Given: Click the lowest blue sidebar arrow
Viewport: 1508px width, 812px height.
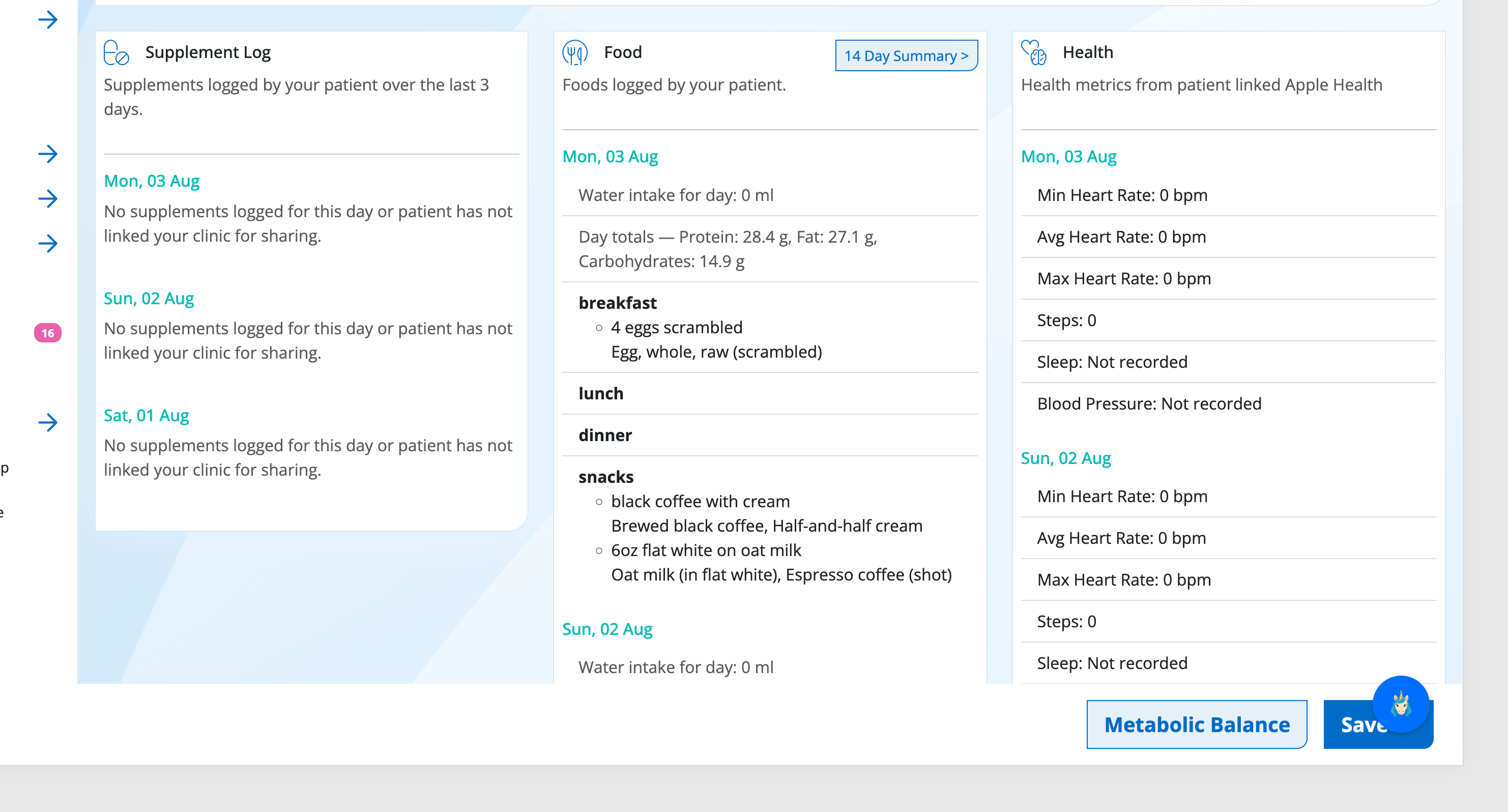Looking at the screenshot, I should pos(48,422).
